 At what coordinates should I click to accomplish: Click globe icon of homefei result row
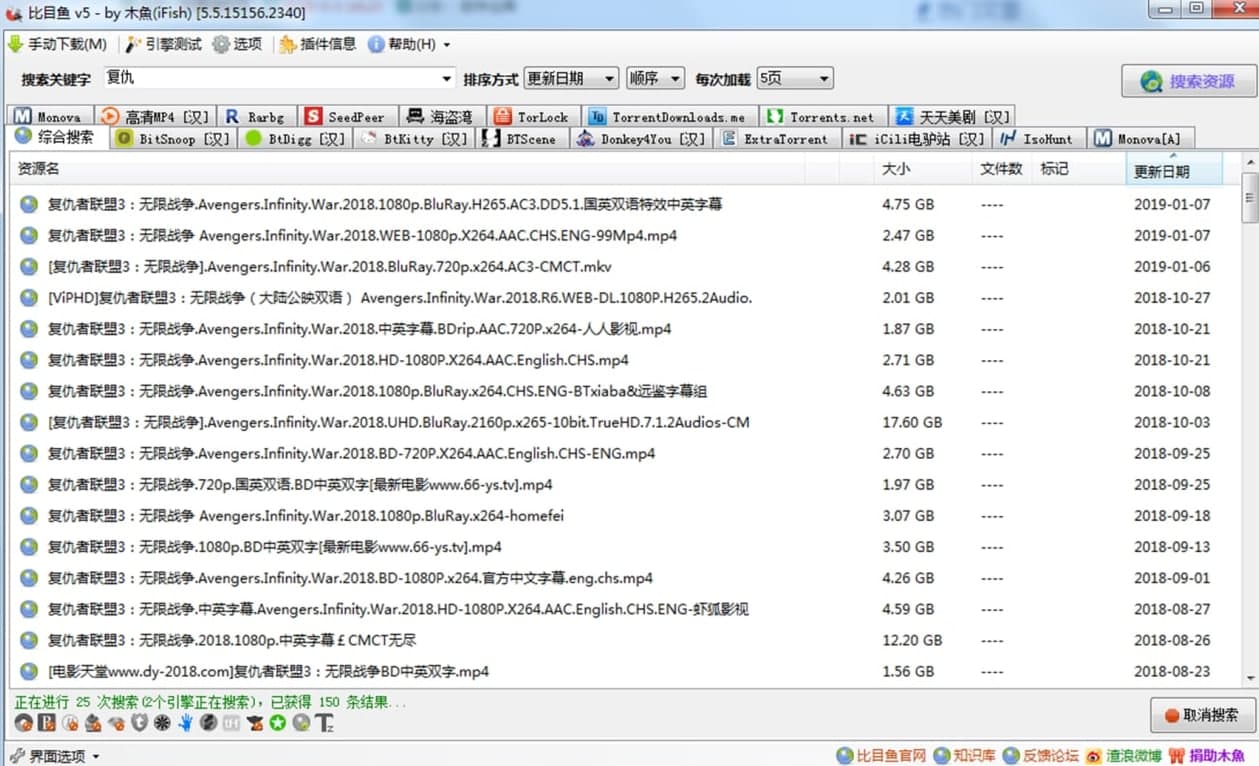(x=29, y=515)
